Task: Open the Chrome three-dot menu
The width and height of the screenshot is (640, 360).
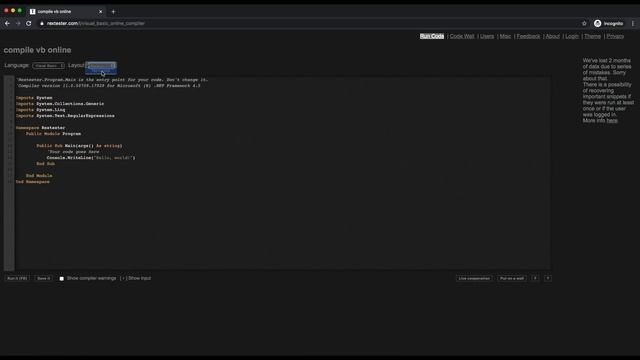Action: 633,23
